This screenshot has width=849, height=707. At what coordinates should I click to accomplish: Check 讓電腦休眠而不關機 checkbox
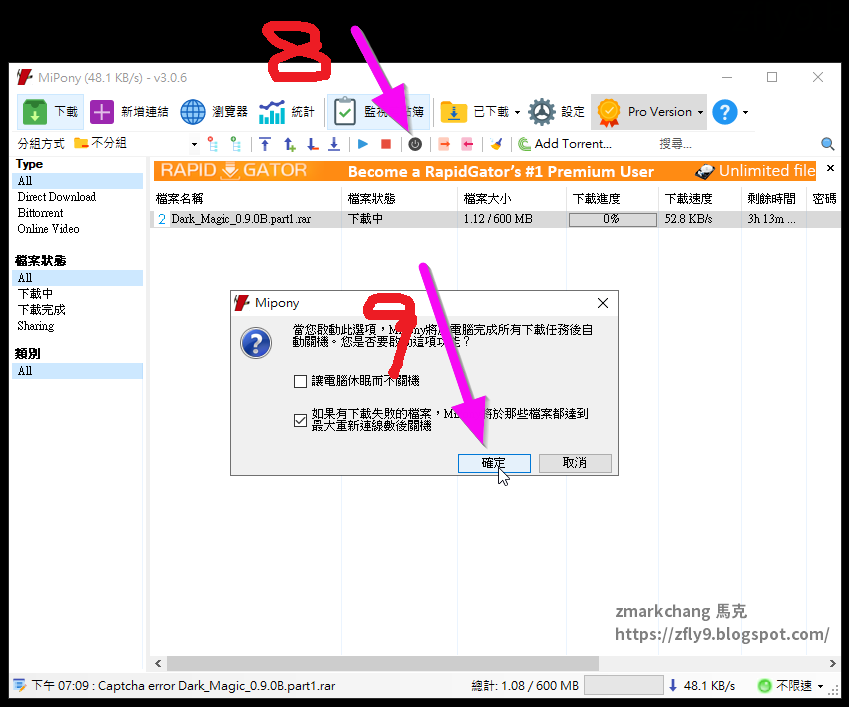point(301,382)
